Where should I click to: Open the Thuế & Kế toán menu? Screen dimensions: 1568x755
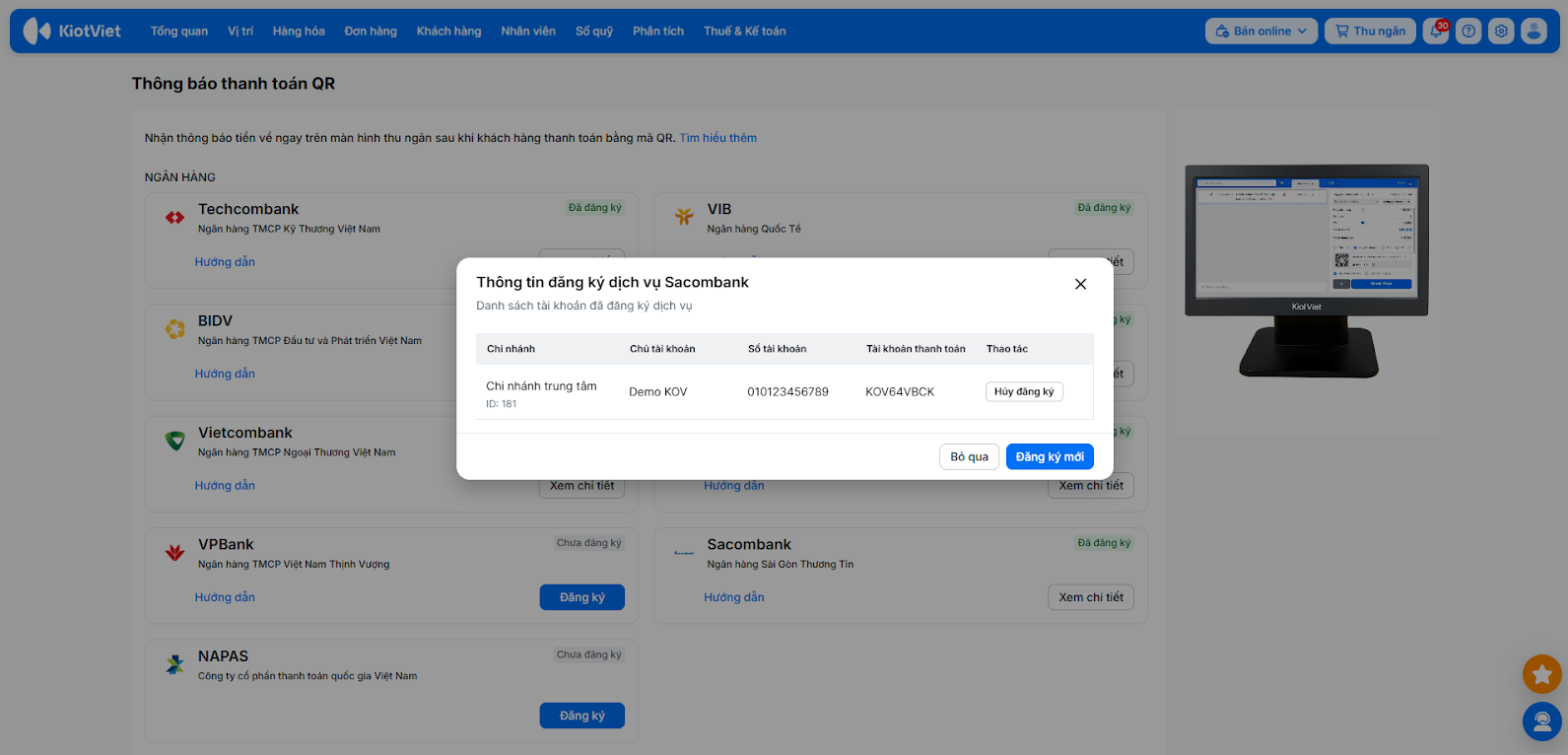pyautogui.click(x=745, y=32)
